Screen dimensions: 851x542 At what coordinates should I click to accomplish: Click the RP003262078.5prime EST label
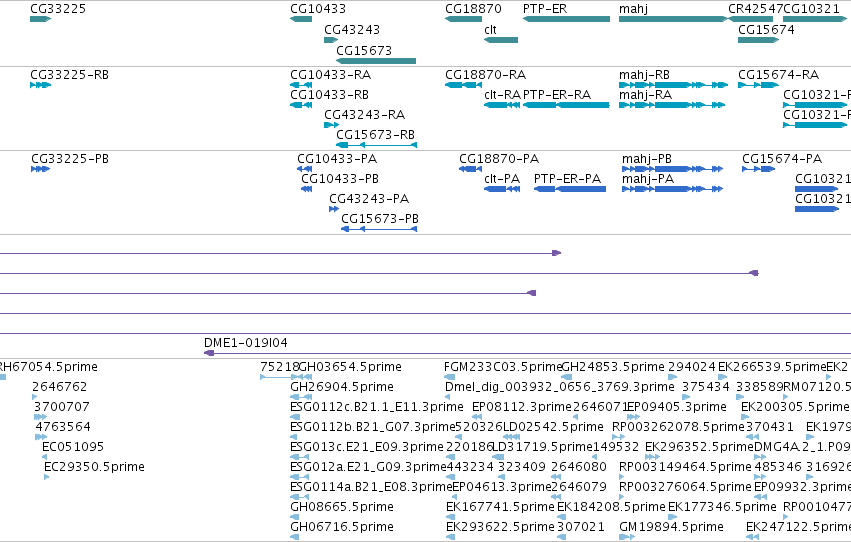[x=678, y=427]
